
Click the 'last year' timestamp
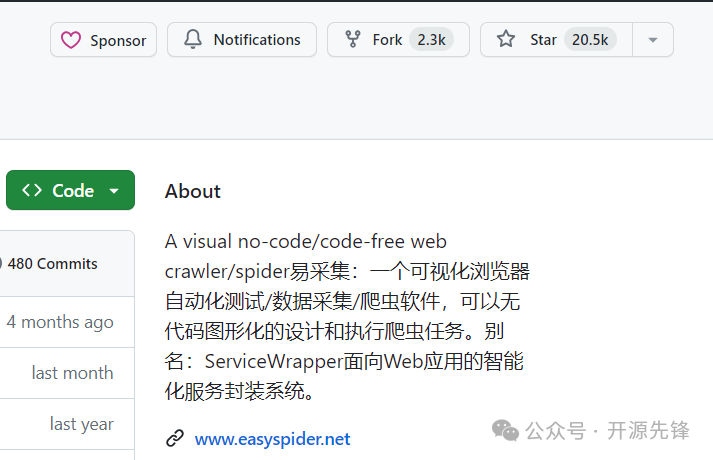[82, 424]
